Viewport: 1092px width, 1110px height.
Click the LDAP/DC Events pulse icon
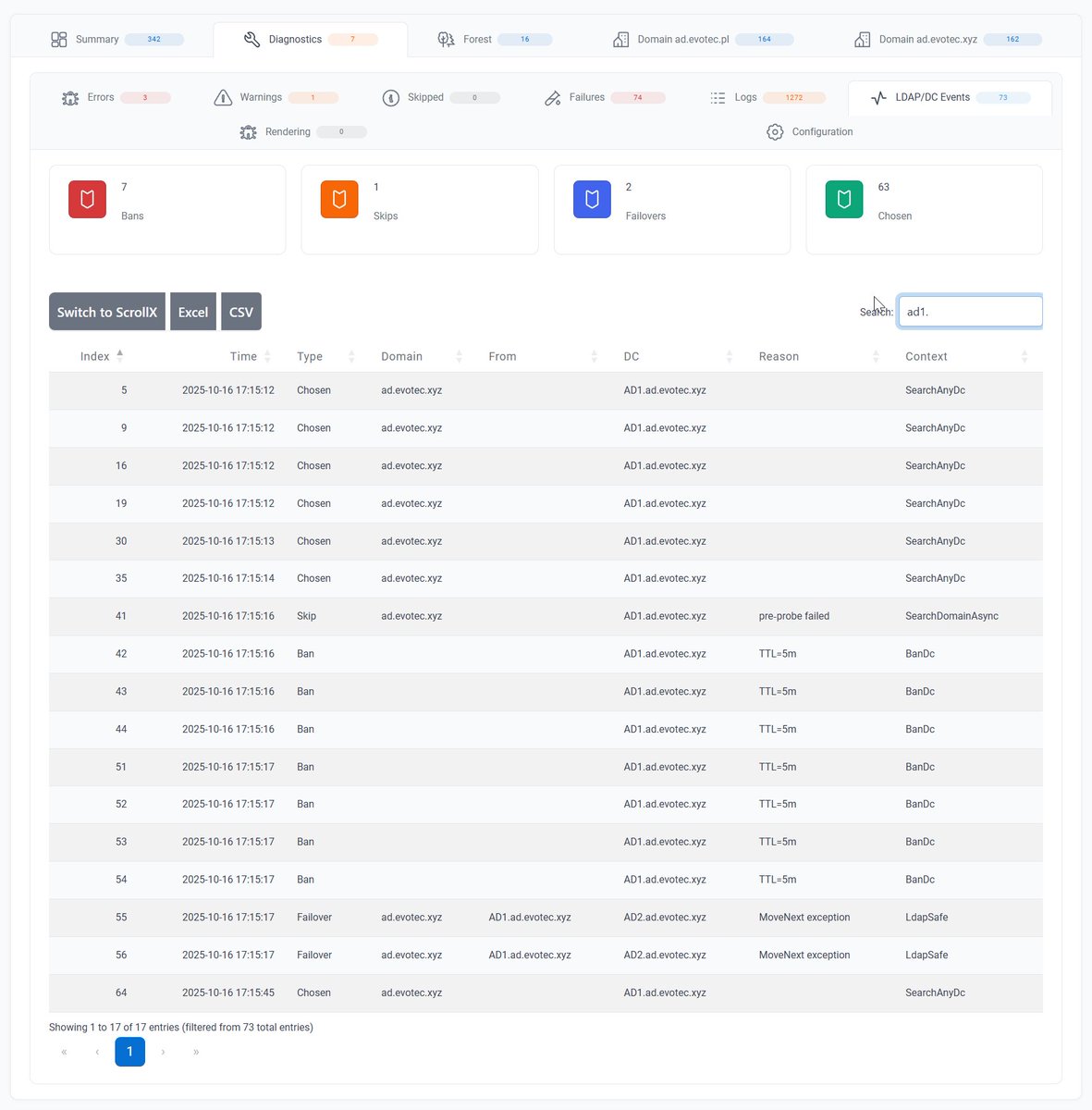(x=878, y=98)
